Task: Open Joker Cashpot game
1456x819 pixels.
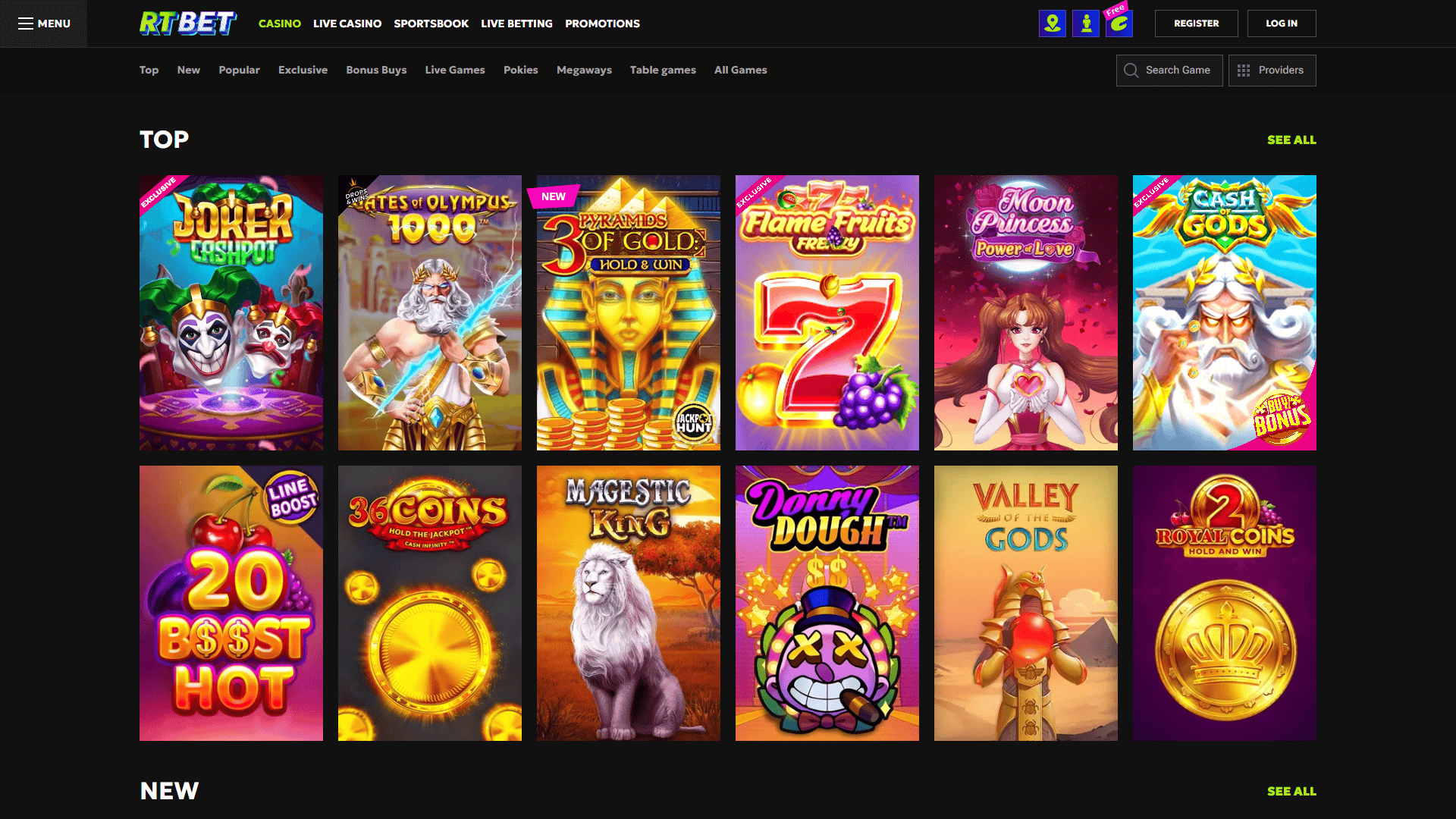Action: pos(231,312)
